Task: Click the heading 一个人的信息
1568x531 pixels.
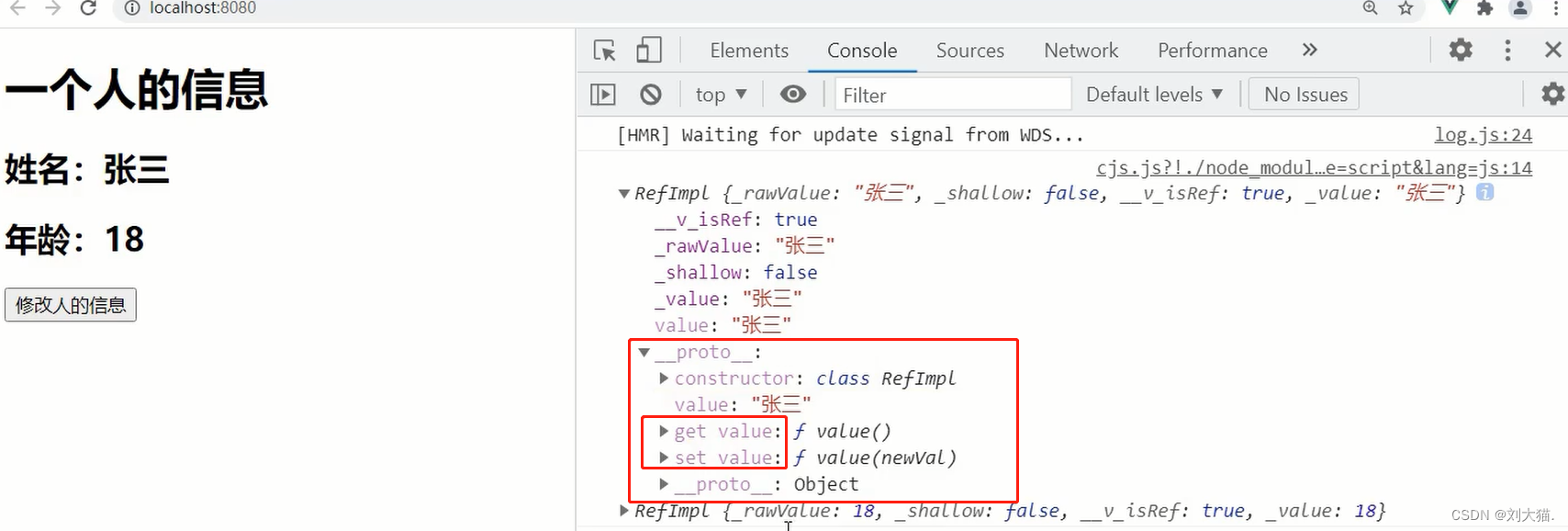Action: click(x=136, y=90)
